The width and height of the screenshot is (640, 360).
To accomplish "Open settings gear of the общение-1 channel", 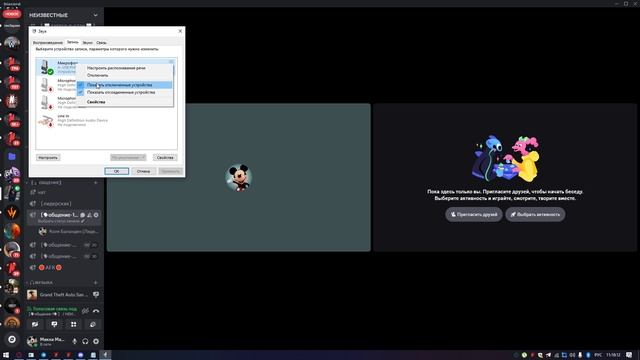I will (x=96, y=215).
